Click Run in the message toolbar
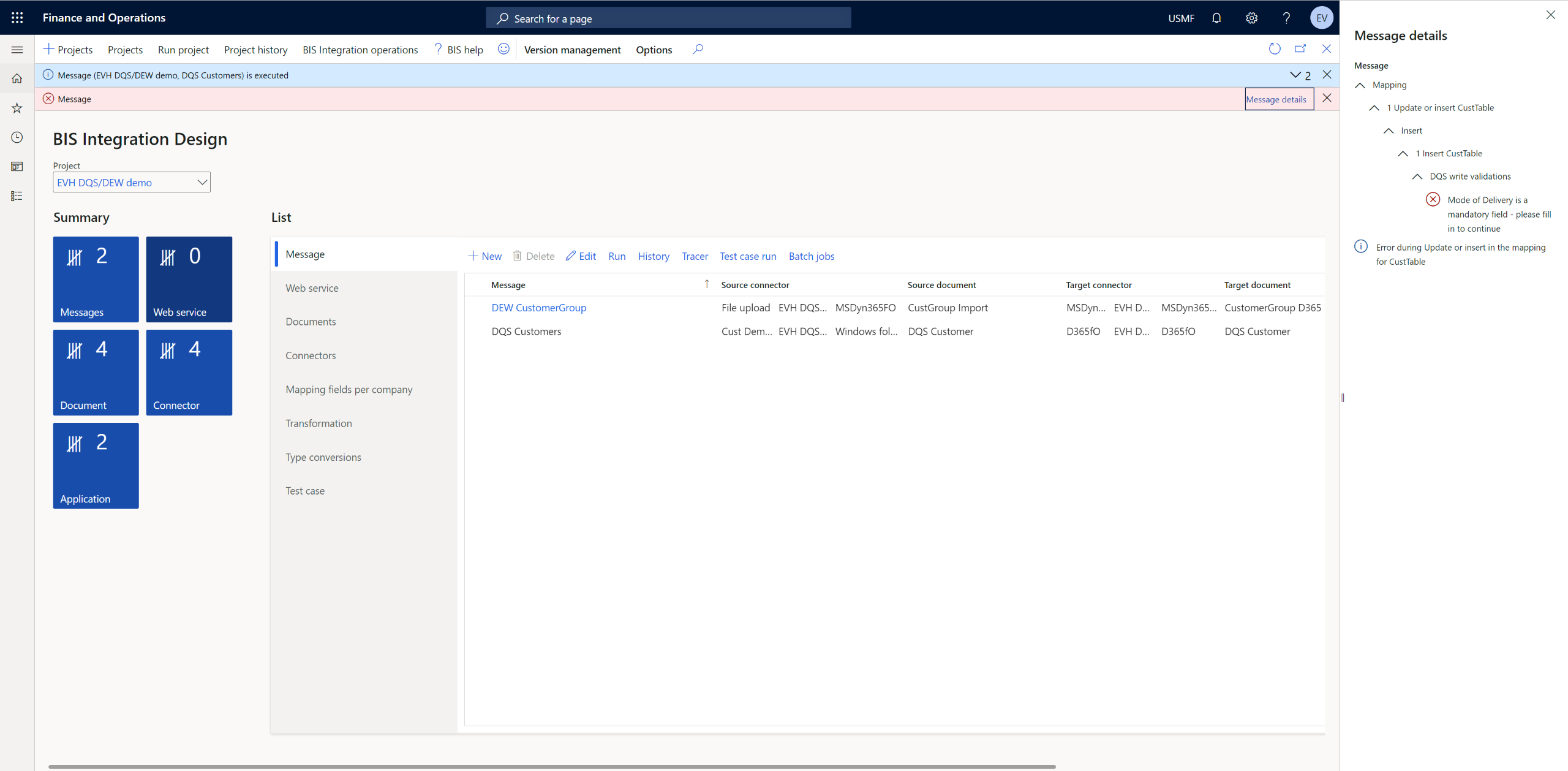 (x=617, y=256)
